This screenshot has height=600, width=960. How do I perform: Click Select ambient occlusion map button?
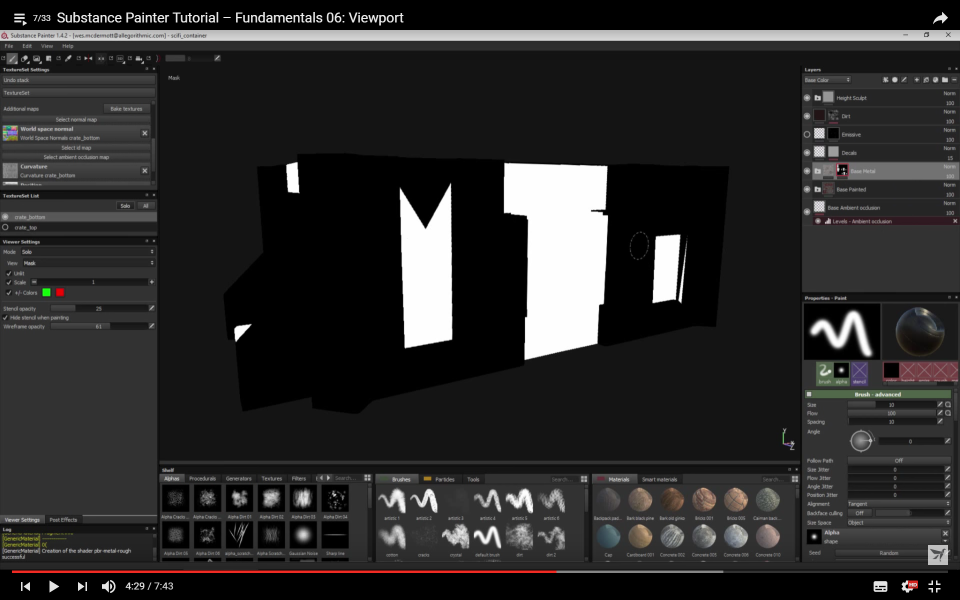click(76, 157)
